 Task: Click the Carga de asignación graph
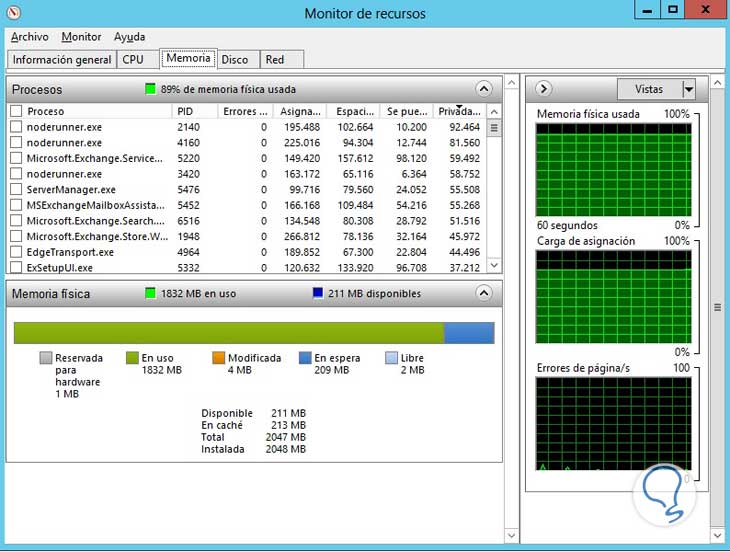tap(614, 297)
